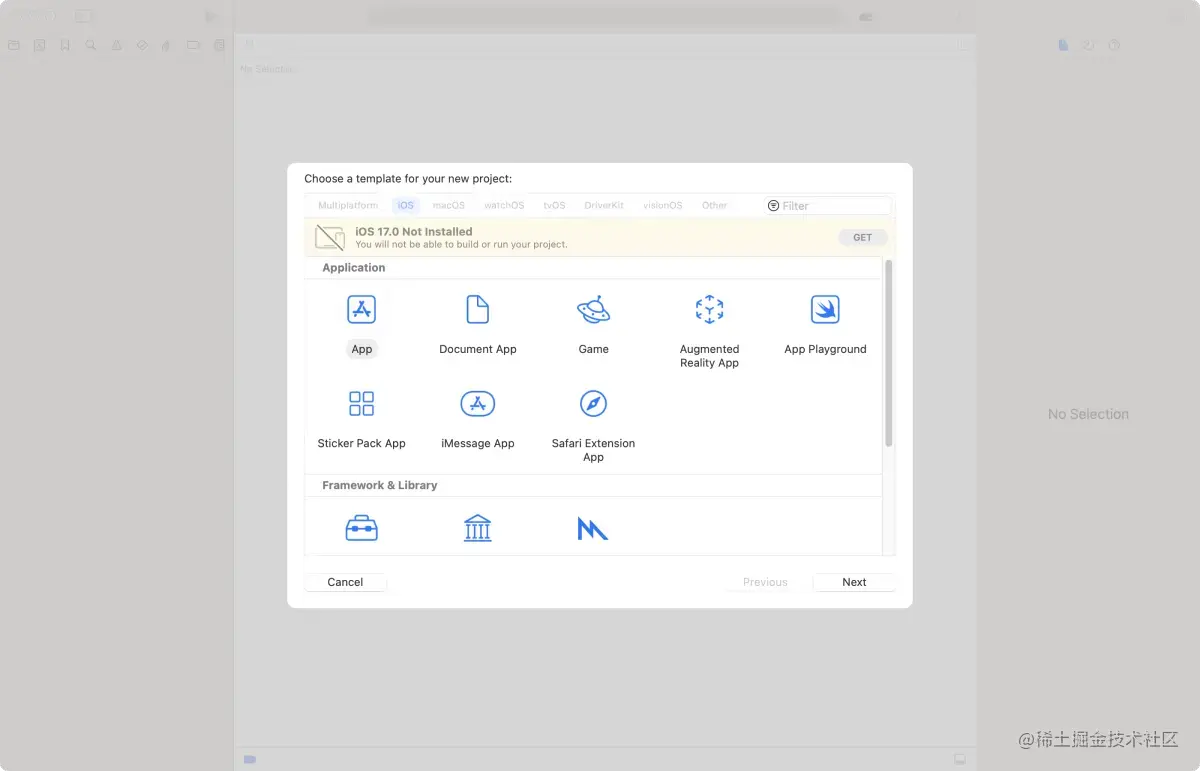Click blue tag filter icon at bottom bar
Viewport: 1200px width, 771px height.
[x=249, y=759]
